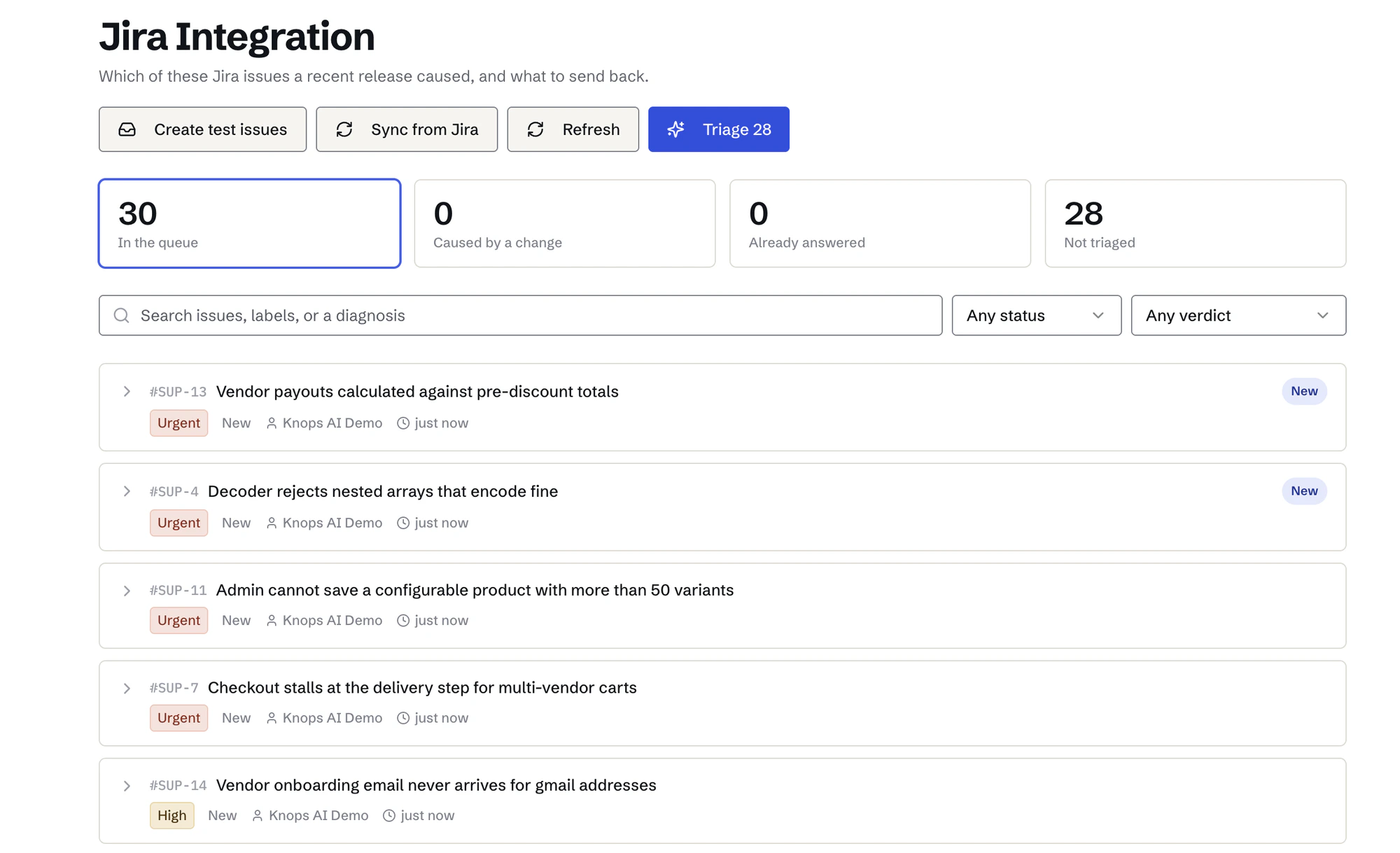This screenshot has width=1400, height=853.
Task: Click the High tag on SUP-14
Action: pos(171,816)
